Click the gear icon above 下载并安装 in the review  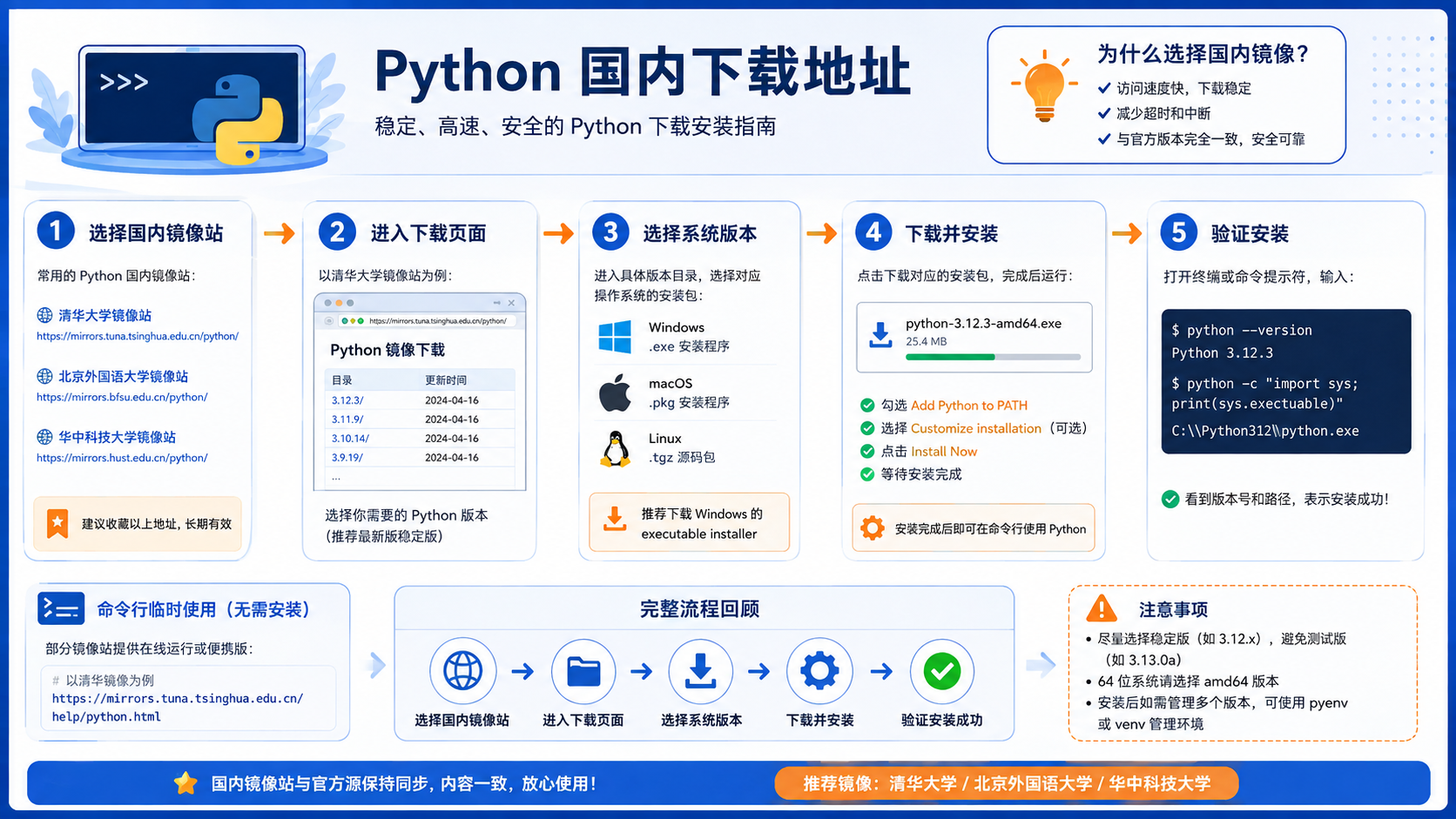click(819, 671)
